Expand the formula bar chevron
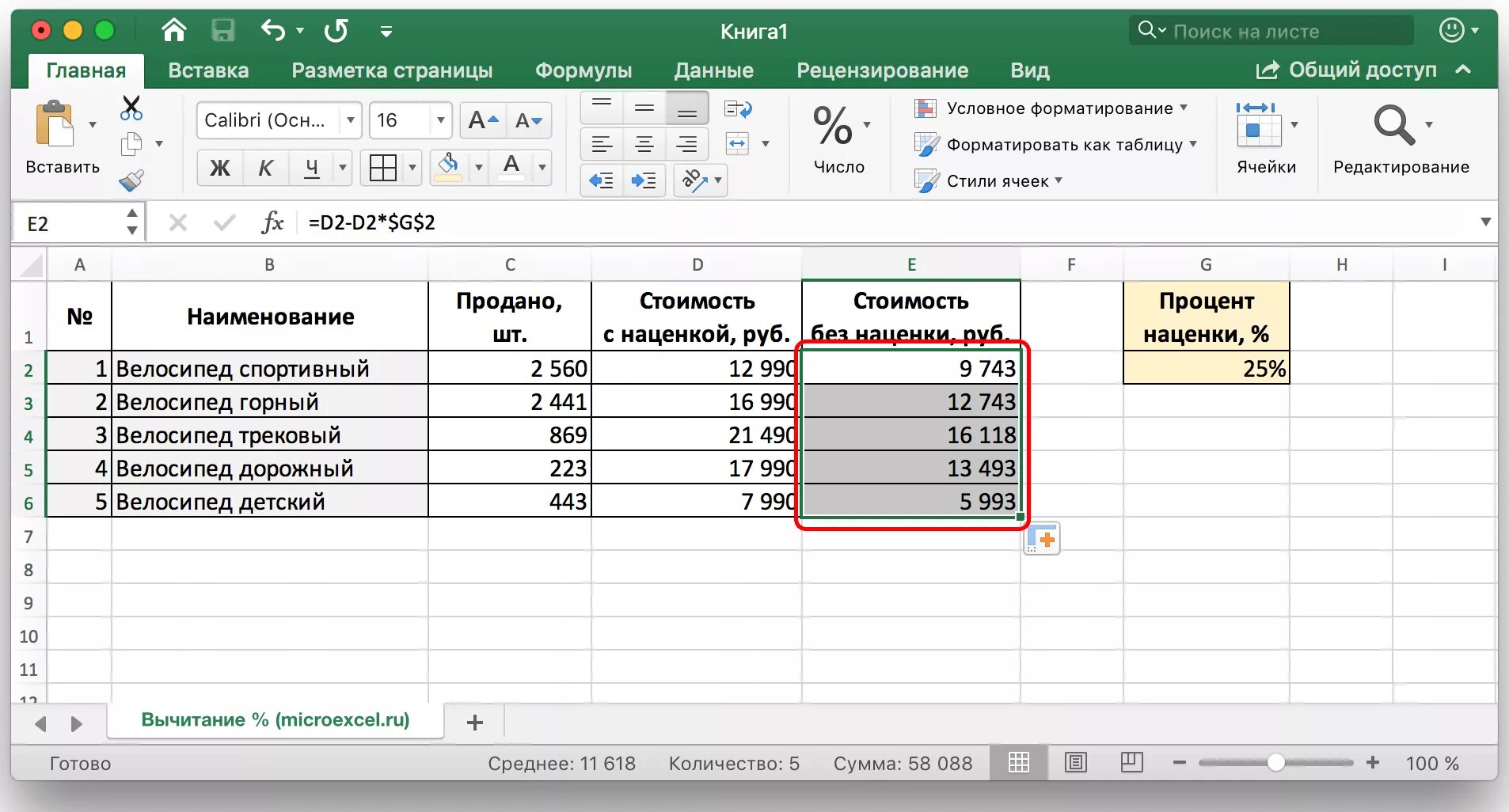1509x812 pixels. point(1485,222)
